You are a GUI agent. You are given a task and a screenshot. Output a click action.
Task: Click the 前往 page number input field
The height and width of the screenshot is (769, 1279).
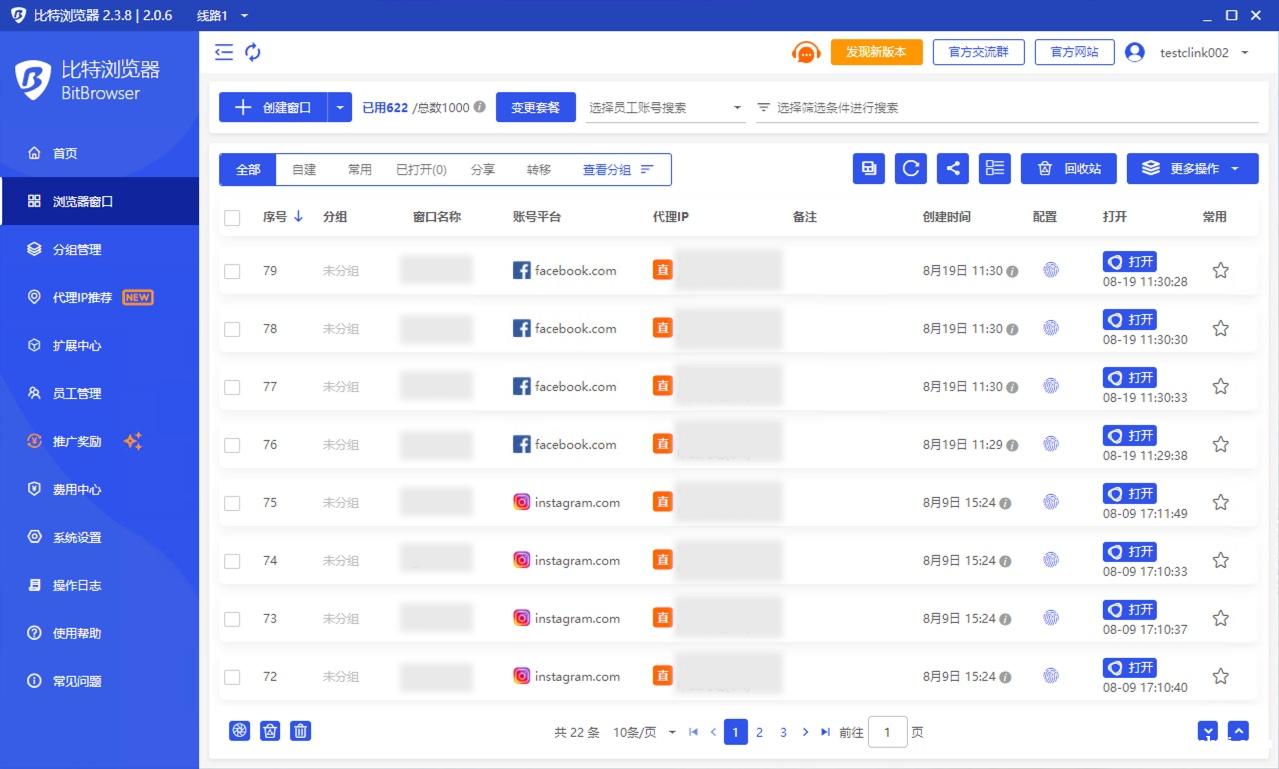click(x=887, y=732)
